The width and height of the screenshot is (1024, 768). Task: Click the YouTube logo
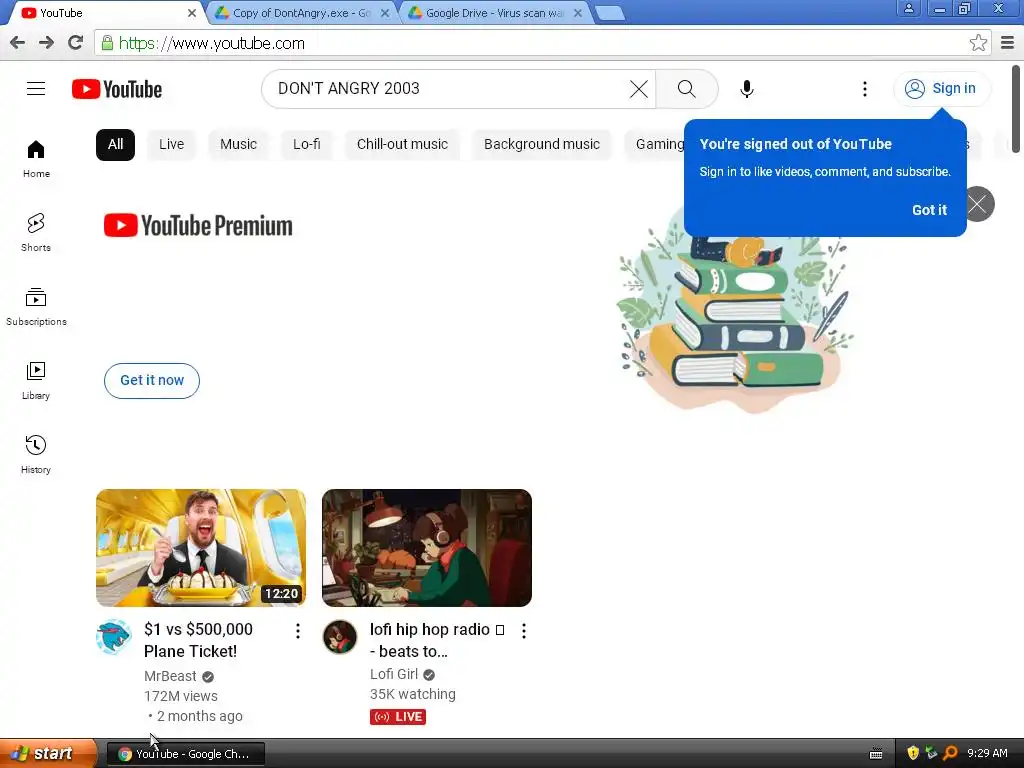(x=117, y=89)
